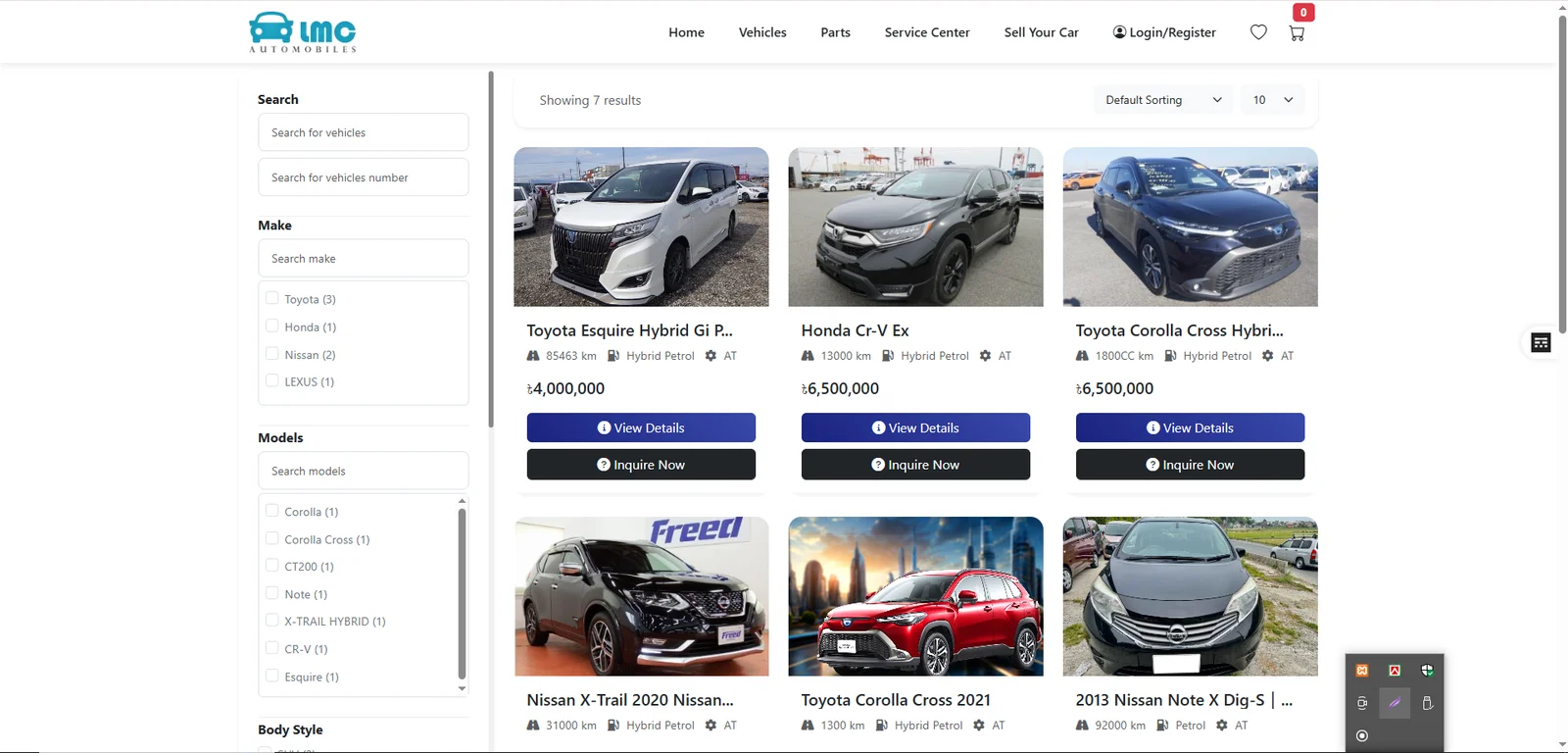Check the Corolla Cross (1) model filter

(272, 538)
